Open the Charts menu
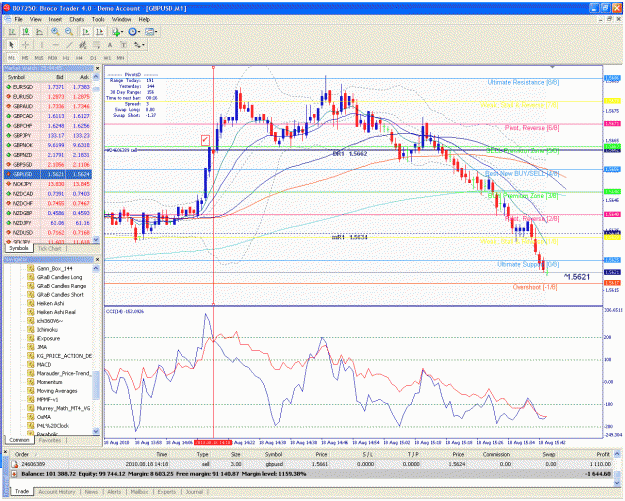This screenshot has width=625, height=501. (77, 19)
